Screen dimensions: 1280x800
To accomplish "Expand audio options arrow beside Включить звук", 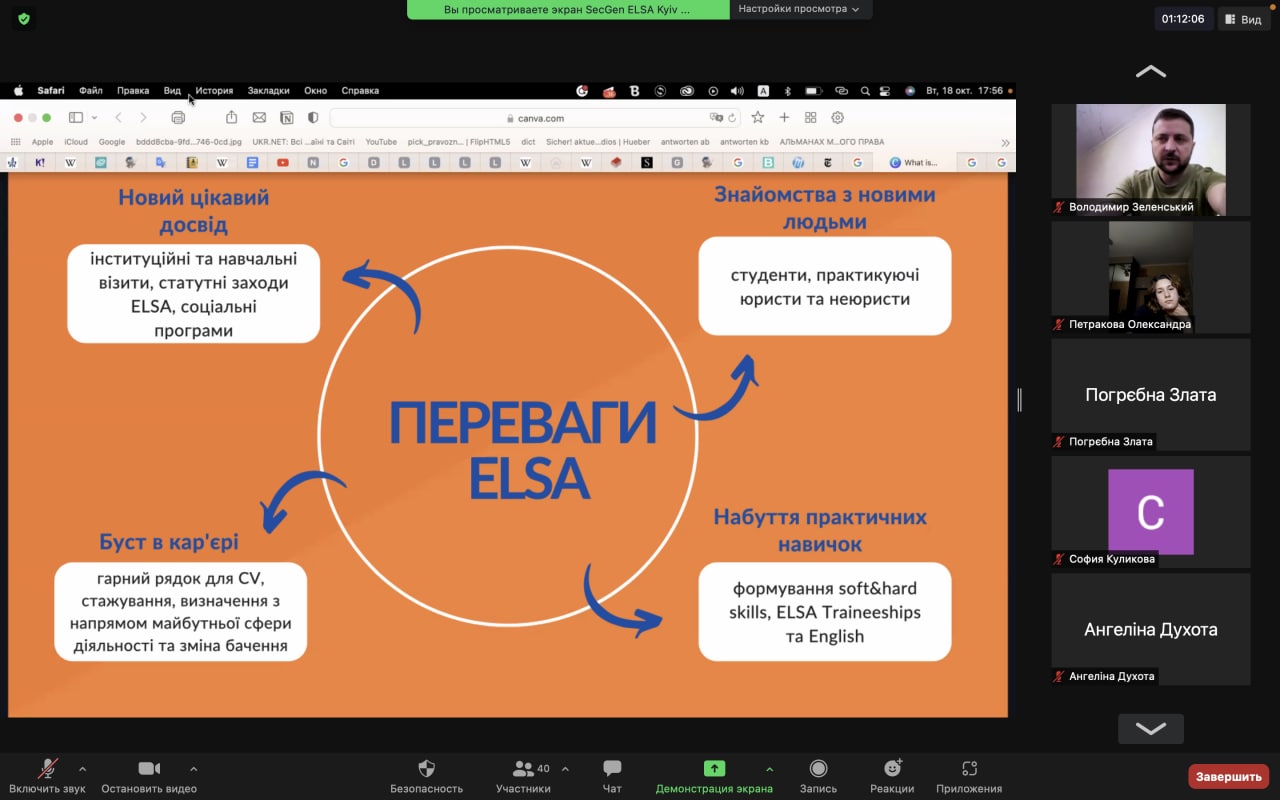I will pyautogui.click(x=82, y=768).
